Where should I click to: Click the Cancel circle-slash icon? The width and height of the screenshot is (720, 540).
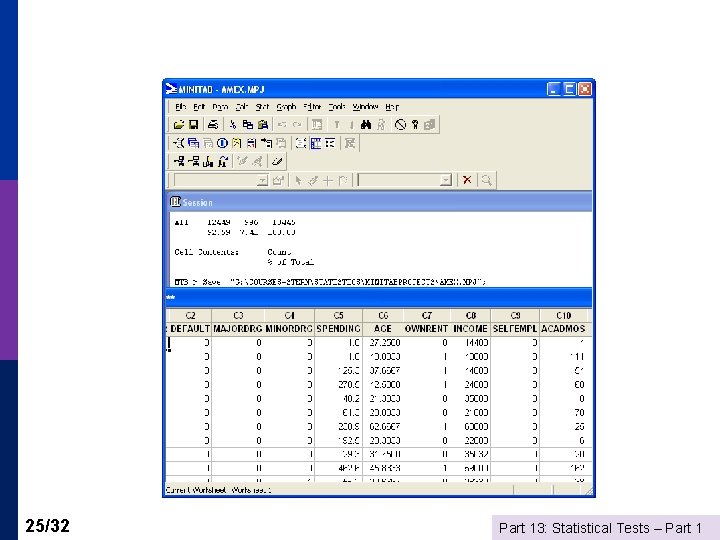pos(400,124)
